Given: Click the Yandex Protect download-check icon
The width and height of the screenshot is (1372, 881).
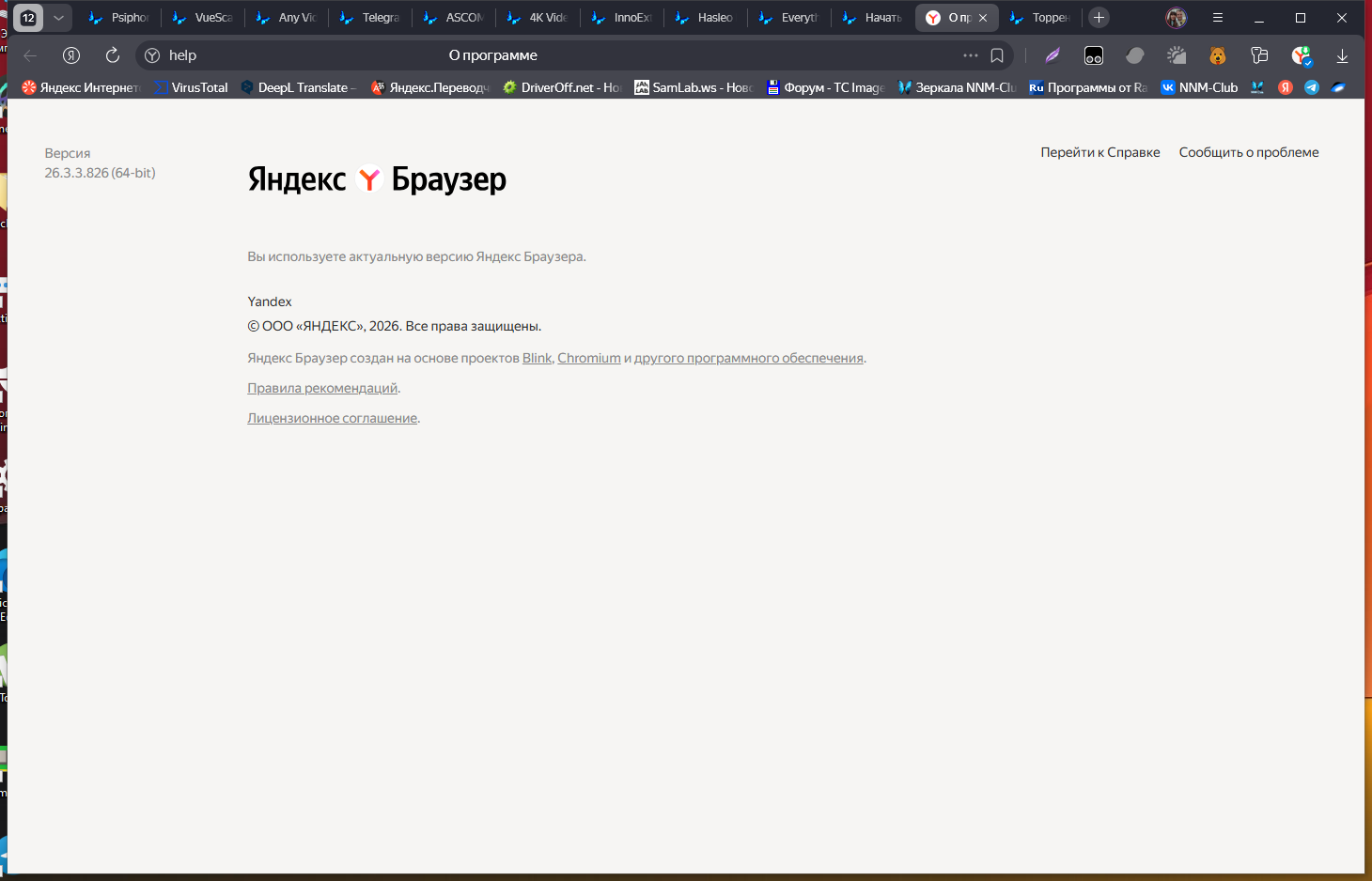Looking at the screenshot, I should (1302, 56).
